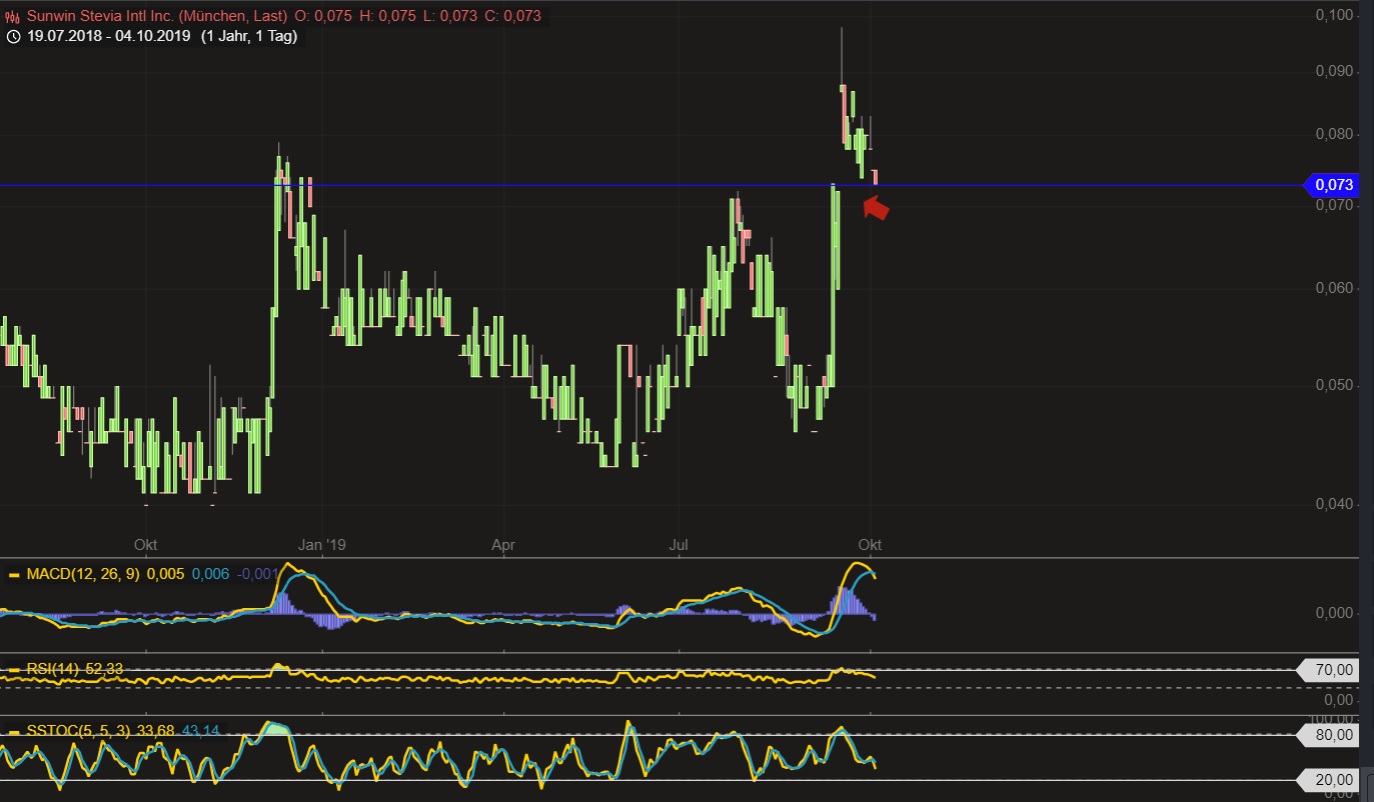The width and height of the screenshot is (1374, 802).
Task: Click the 0,080 price axis label
Action: 1334,135
